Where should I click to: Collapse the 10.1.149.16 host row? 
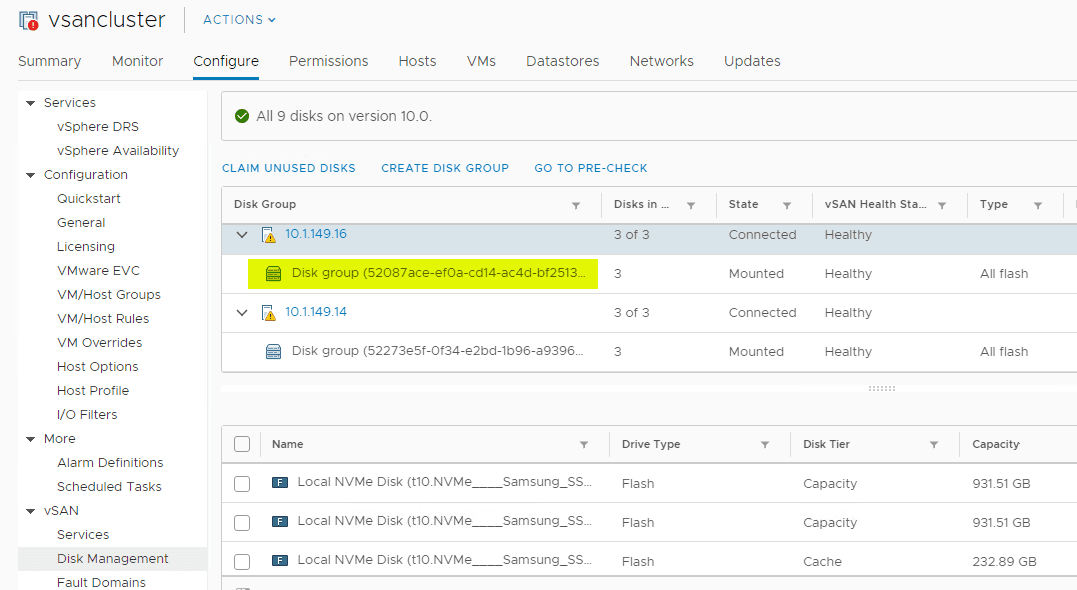pos(241,235)
